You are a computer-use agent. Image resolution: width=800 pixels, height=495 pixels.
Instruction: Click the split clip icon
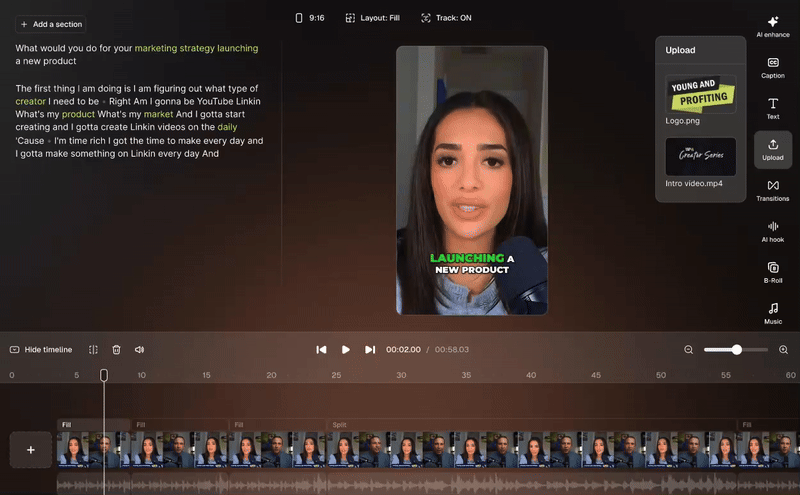(x=93, y=350)
